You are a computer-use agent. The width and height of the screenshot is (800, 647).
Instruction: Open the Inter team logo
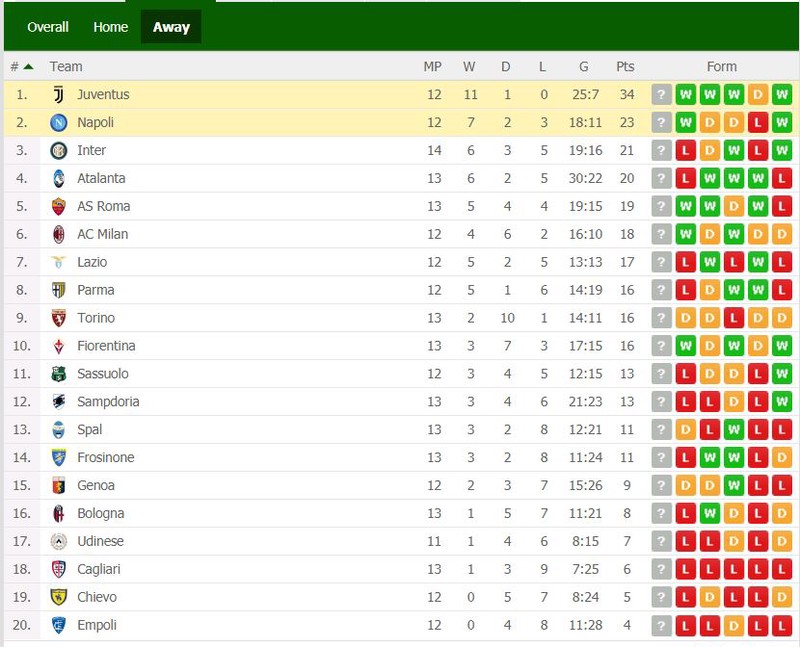click(x=59, y=151)
